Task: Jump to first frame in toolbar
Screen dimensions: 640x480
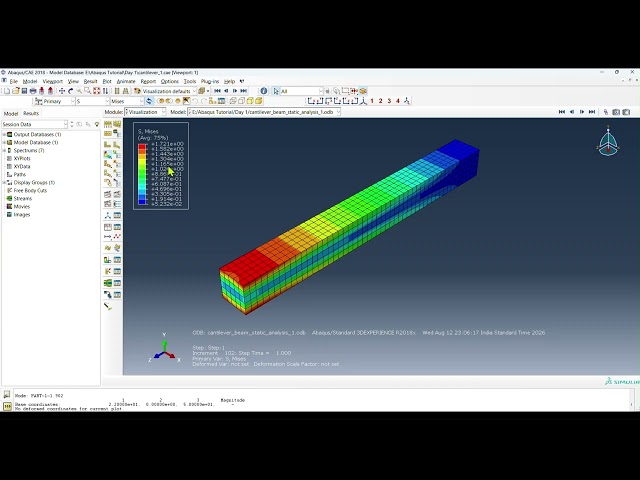Action: click(x=217, y=91)
